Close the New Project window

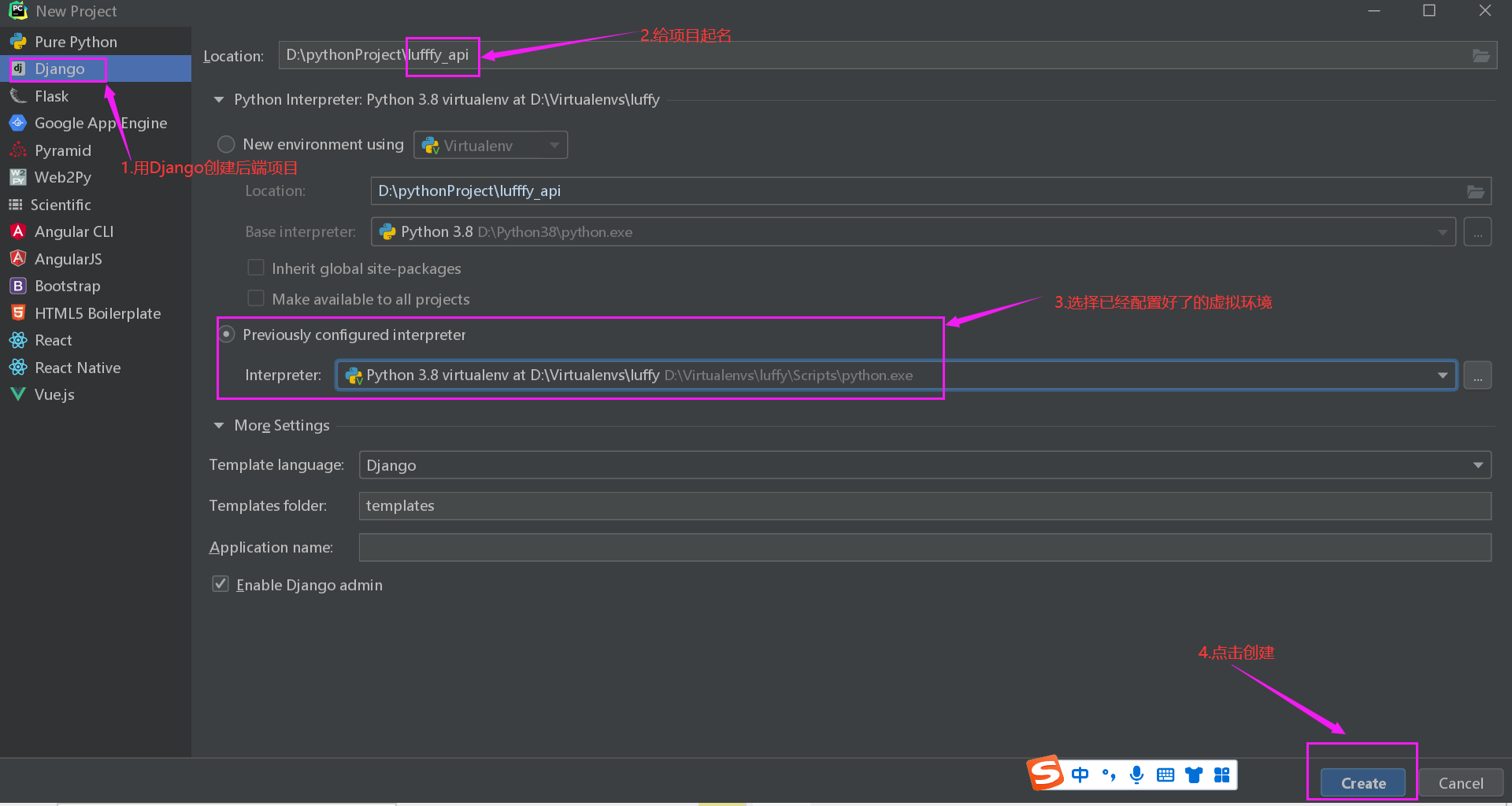[1485, 11]
